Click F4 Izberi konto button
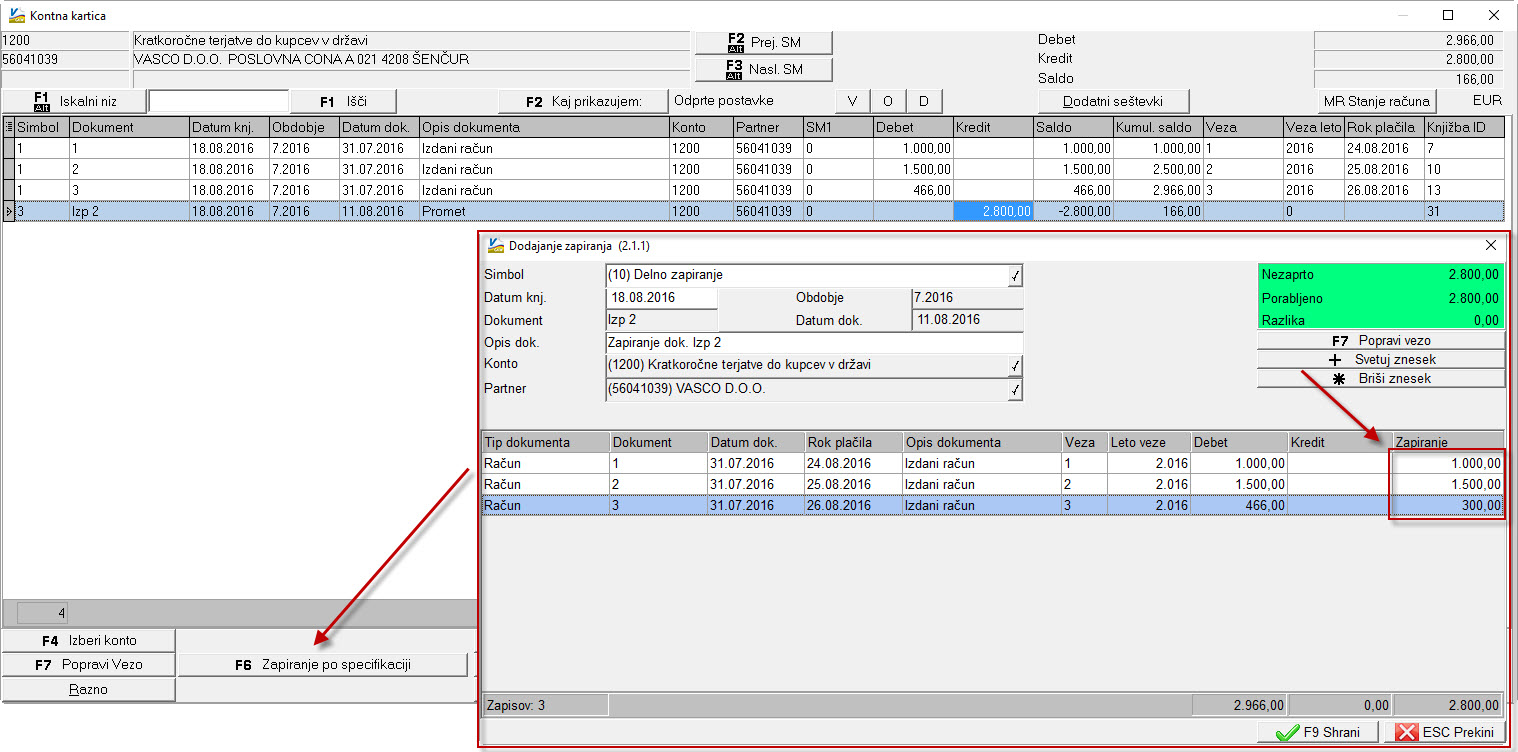Image resolution: width=1518 pixels, height=752 pixels. point(88,640)
